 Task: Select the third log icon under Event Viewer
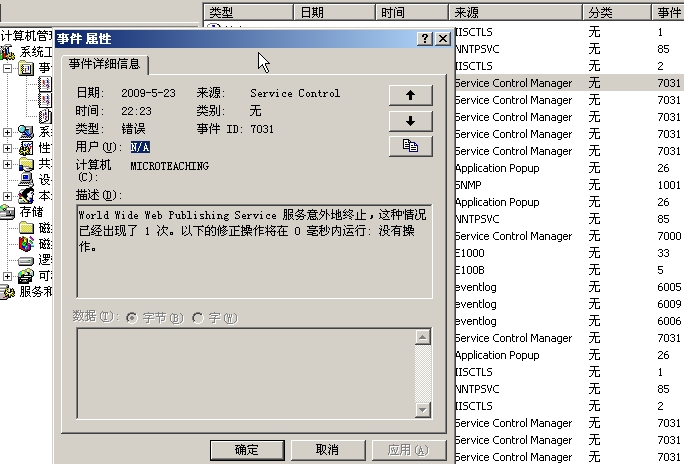45,116
